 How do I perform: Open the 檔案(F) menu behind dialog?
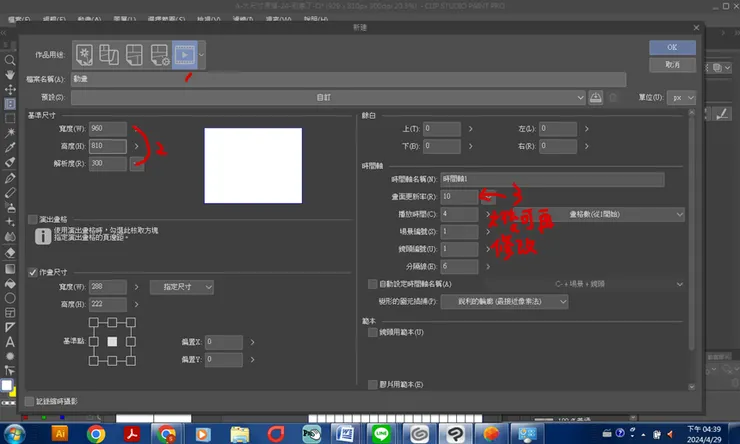coord(19,19)
